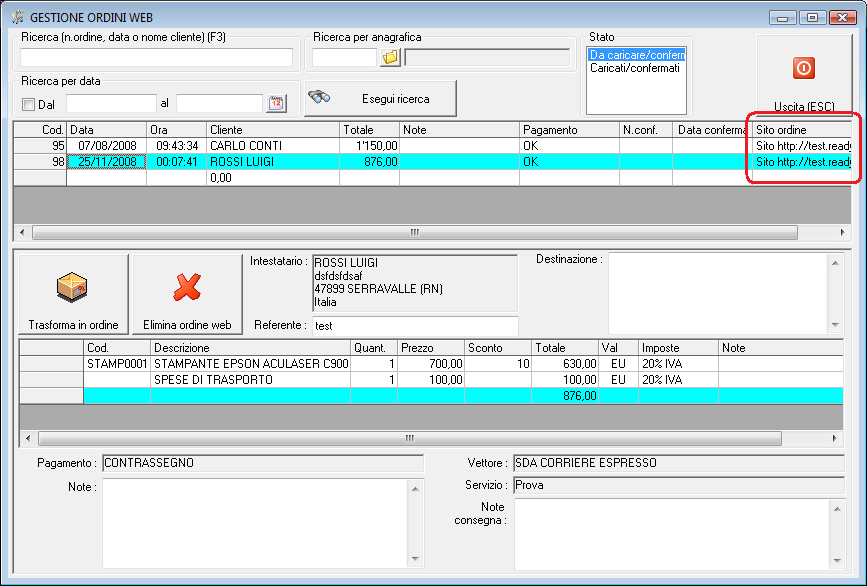Click Vettore field SDA CORRIERE ESPRESSO
Screen dimensions: 867x586
(678, 463)
